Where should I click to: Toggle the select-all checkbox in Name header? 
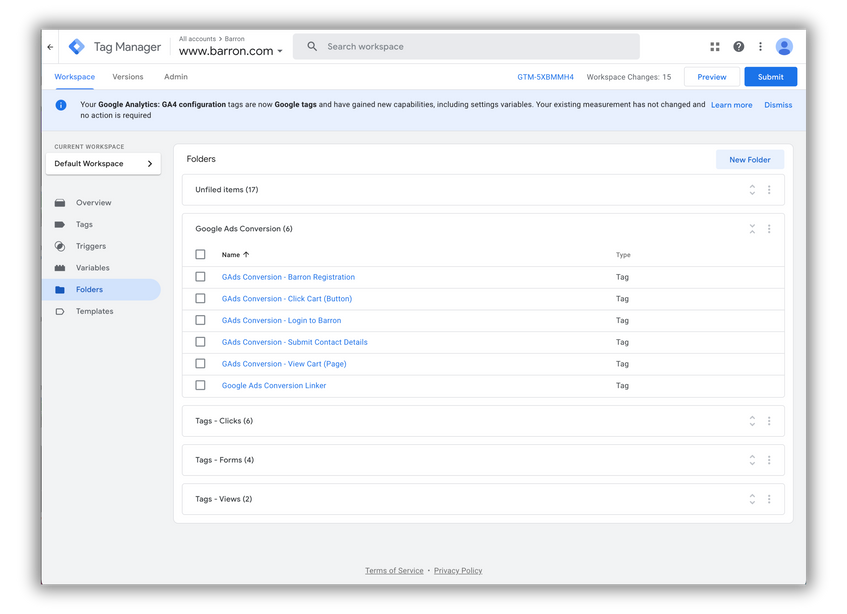coord(200,254)
